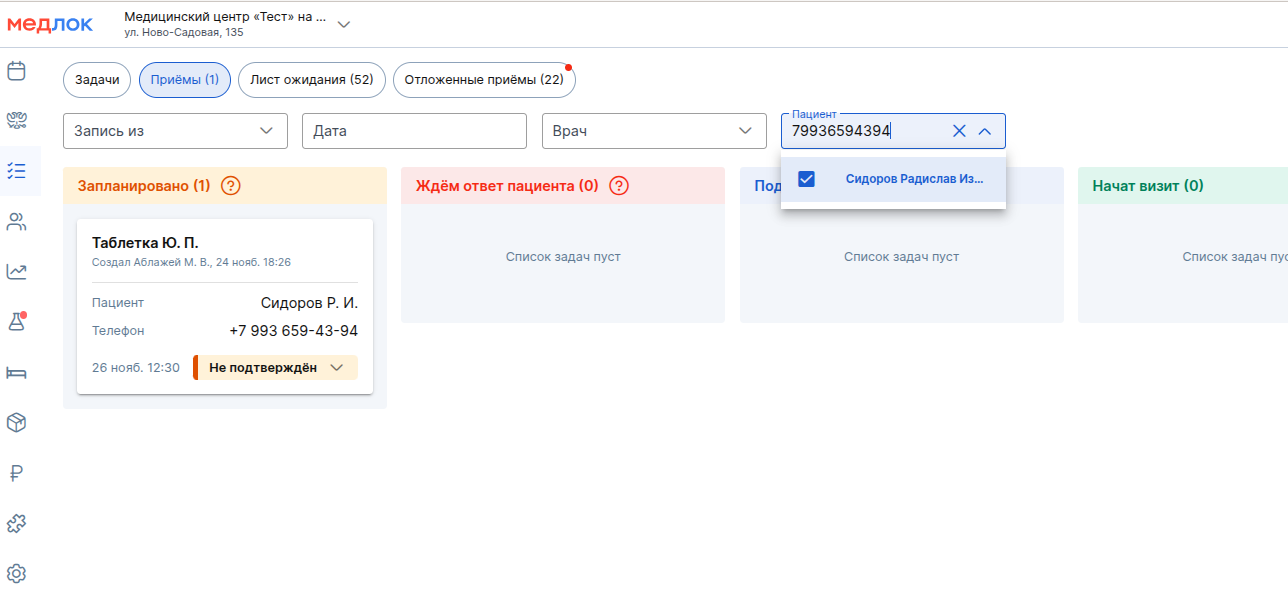Open the patients sidebar icon
Screen dimensions: 1288x598
[x=16, y=222]
